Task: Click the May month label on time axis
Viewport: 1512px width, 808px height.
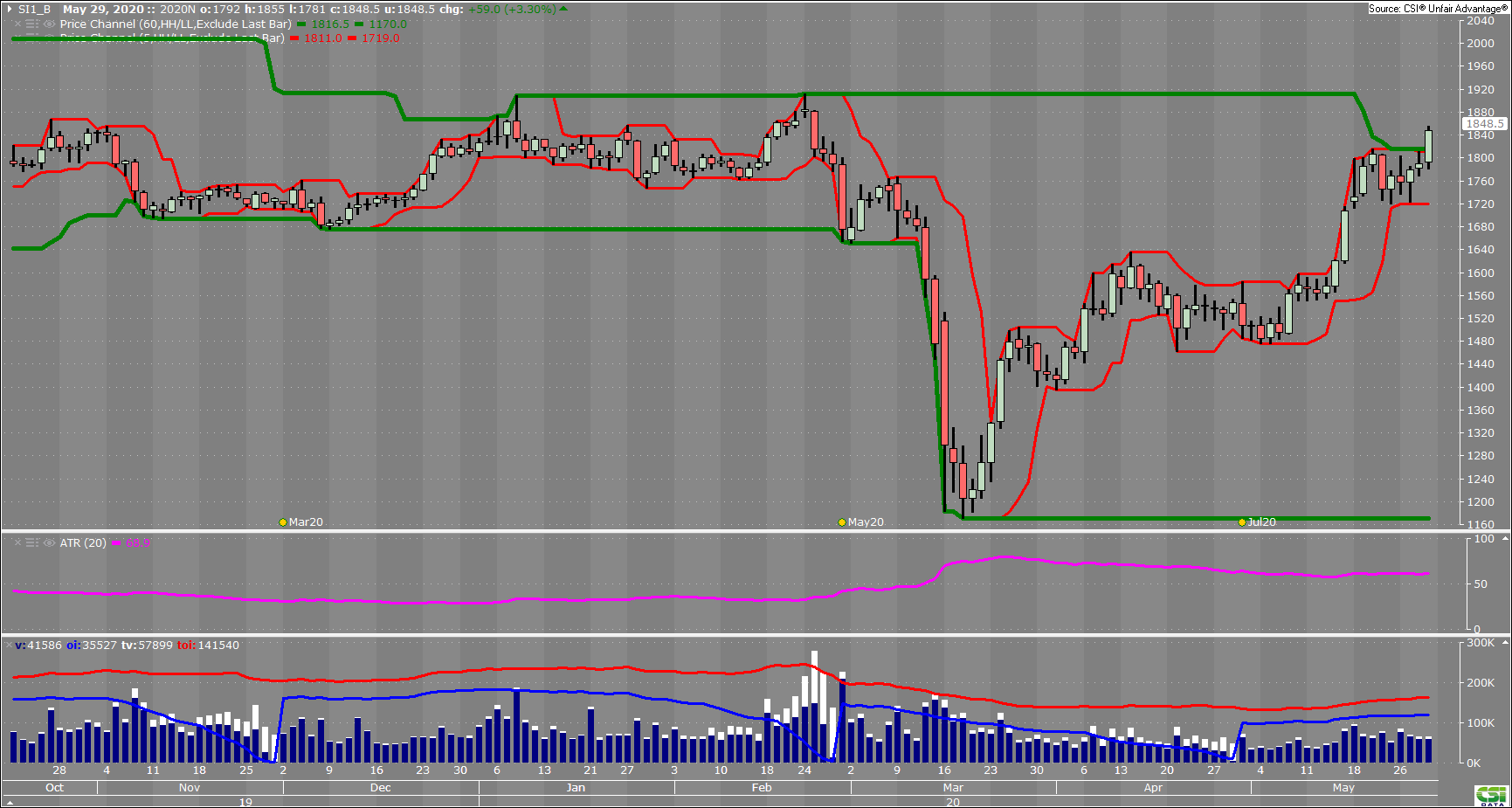Action: pos(1343,788)
